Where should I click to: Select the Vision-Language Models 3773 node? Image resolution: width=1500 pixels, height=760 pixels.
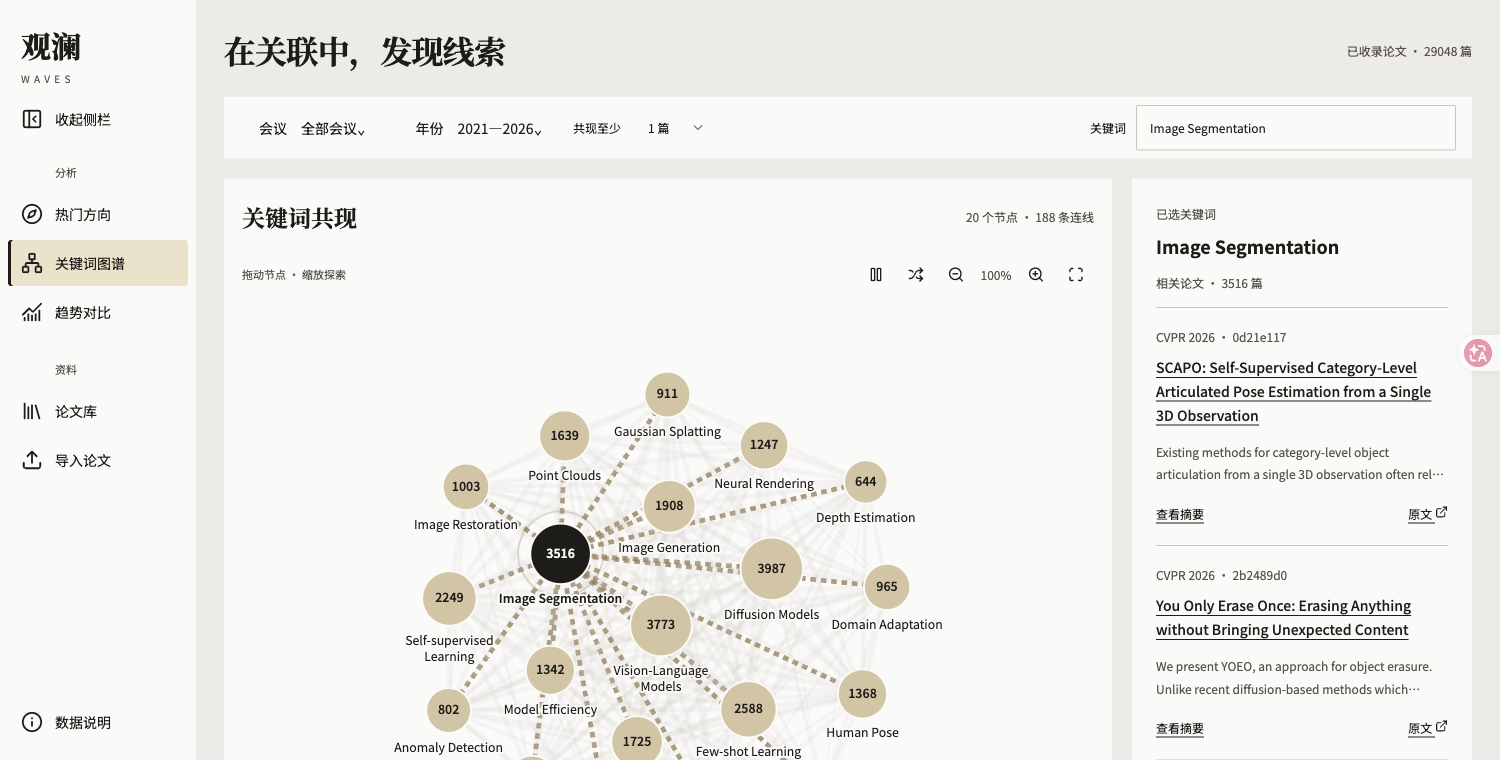(661, 624)
